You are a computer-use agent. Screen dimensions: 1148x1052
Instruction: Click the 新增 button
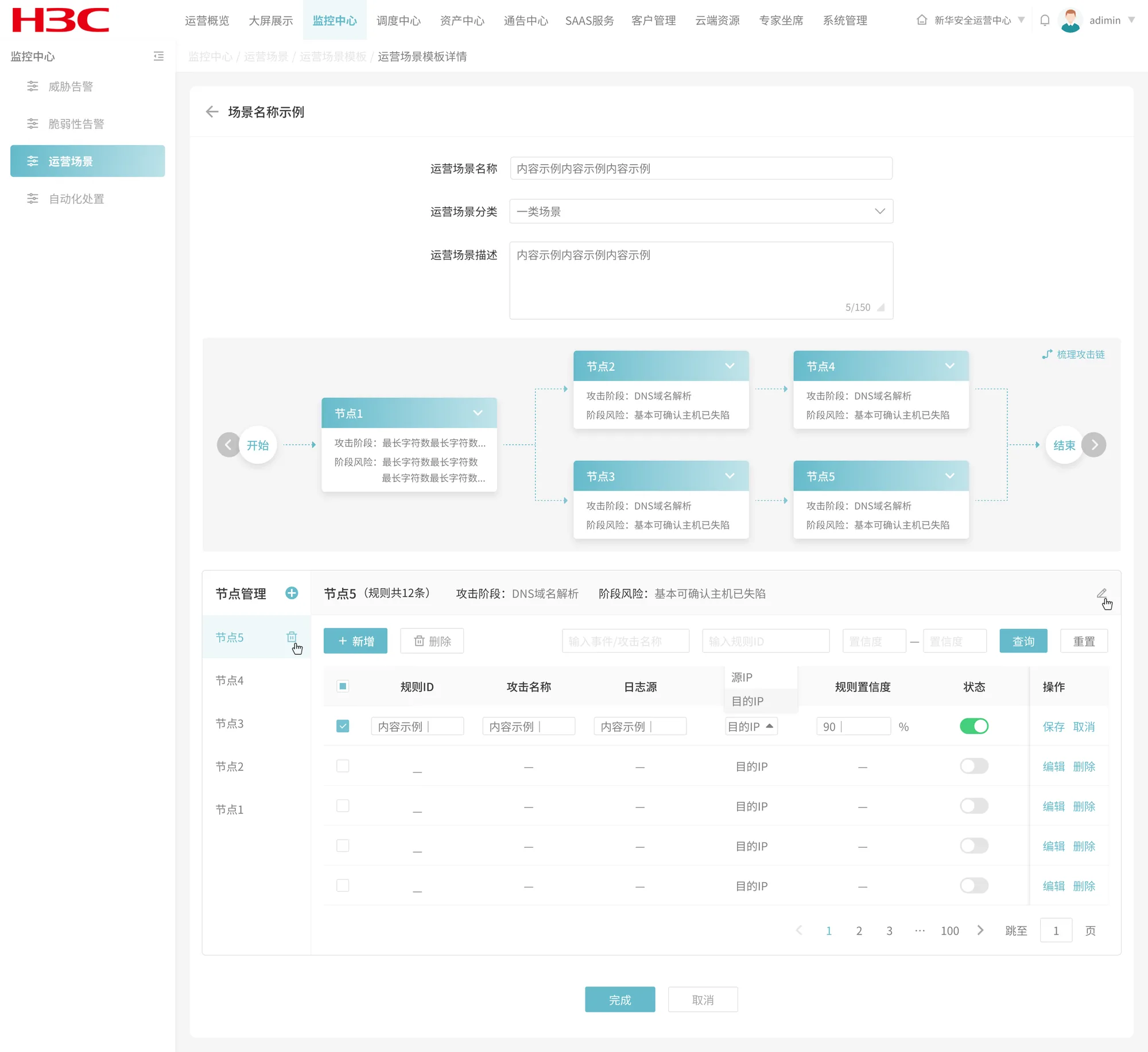tap(355, 640)
